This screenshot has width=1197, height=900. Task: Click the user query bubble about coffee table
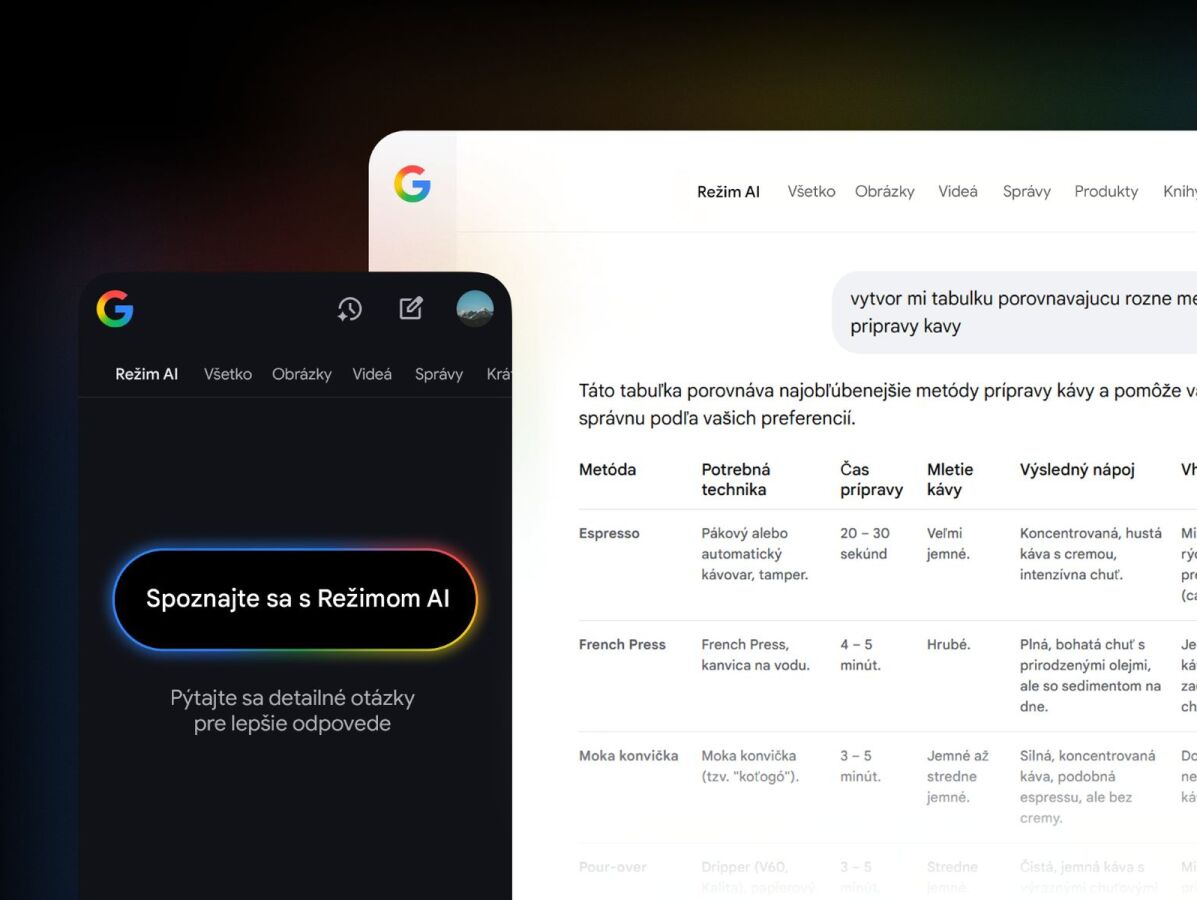(x=1015, y=312)
